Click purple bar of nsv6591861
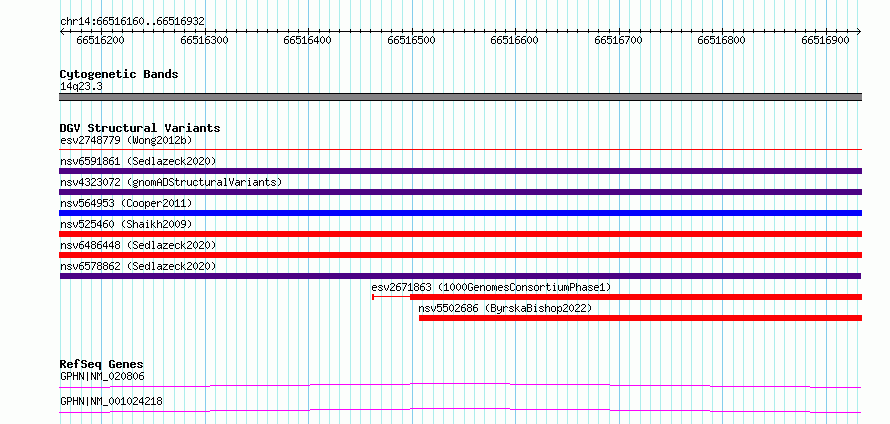Screen dimensions: 890x424 tap(461, 171)
